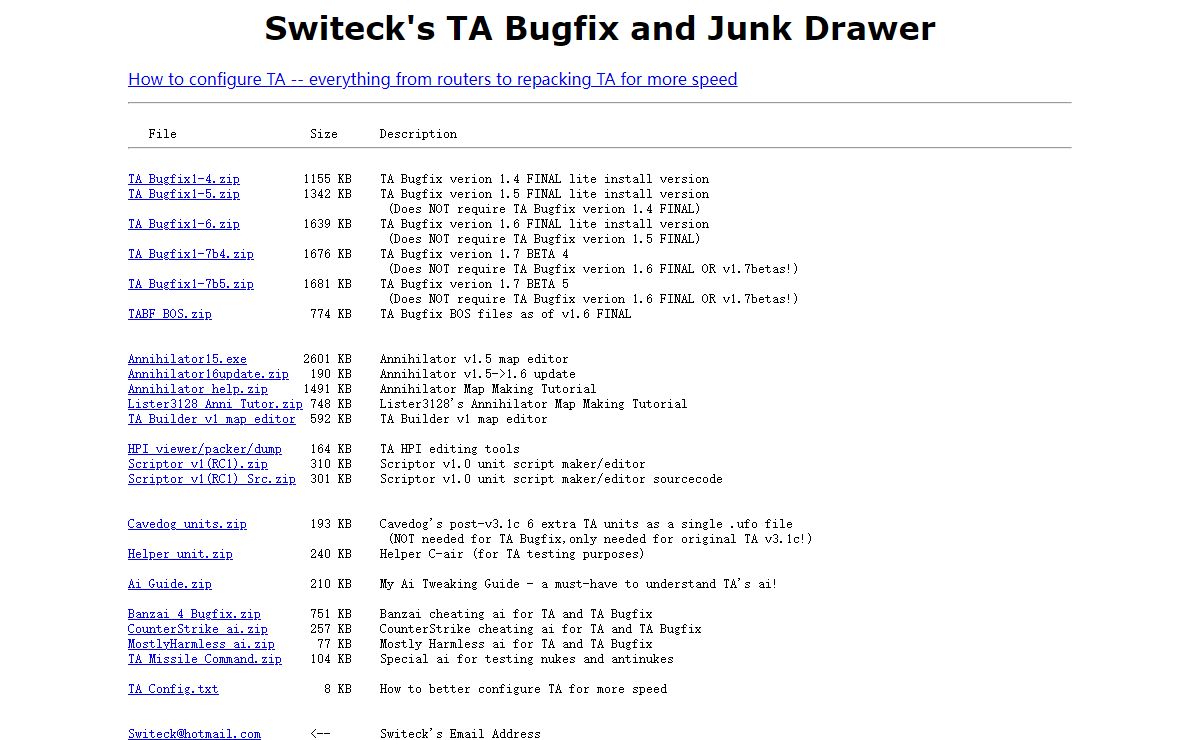The height and width of the screenshot is (740, 1200).
Task: Click the page title 'Switeck's TA Bugfix and Junk Drawer'
Action: pyautogui.click(x=600, y=28)
